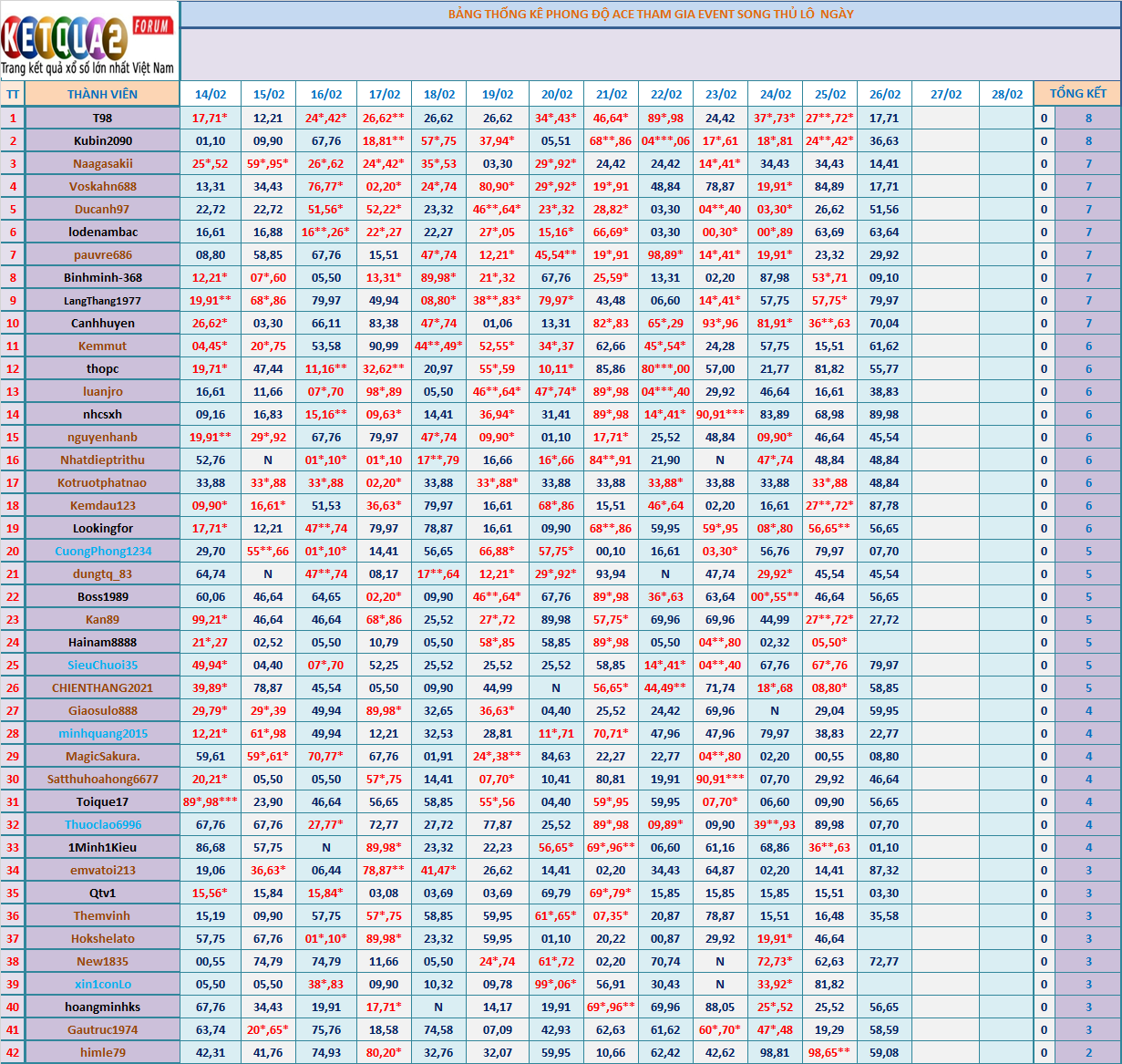Select the '21/02' date header
The width and height of the screenshot is (1122, 1064).
(x=611, y=94)
